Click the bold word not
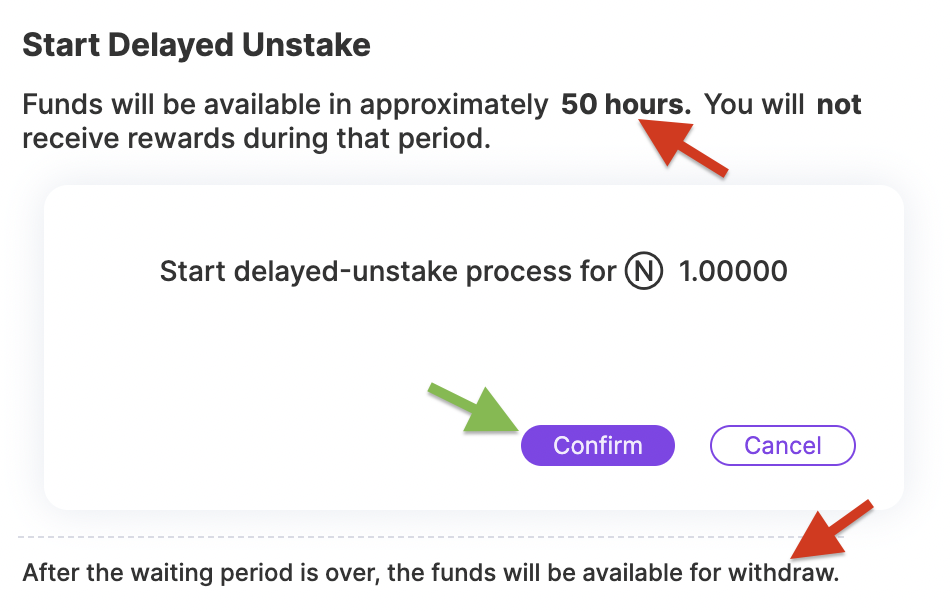 839,104
